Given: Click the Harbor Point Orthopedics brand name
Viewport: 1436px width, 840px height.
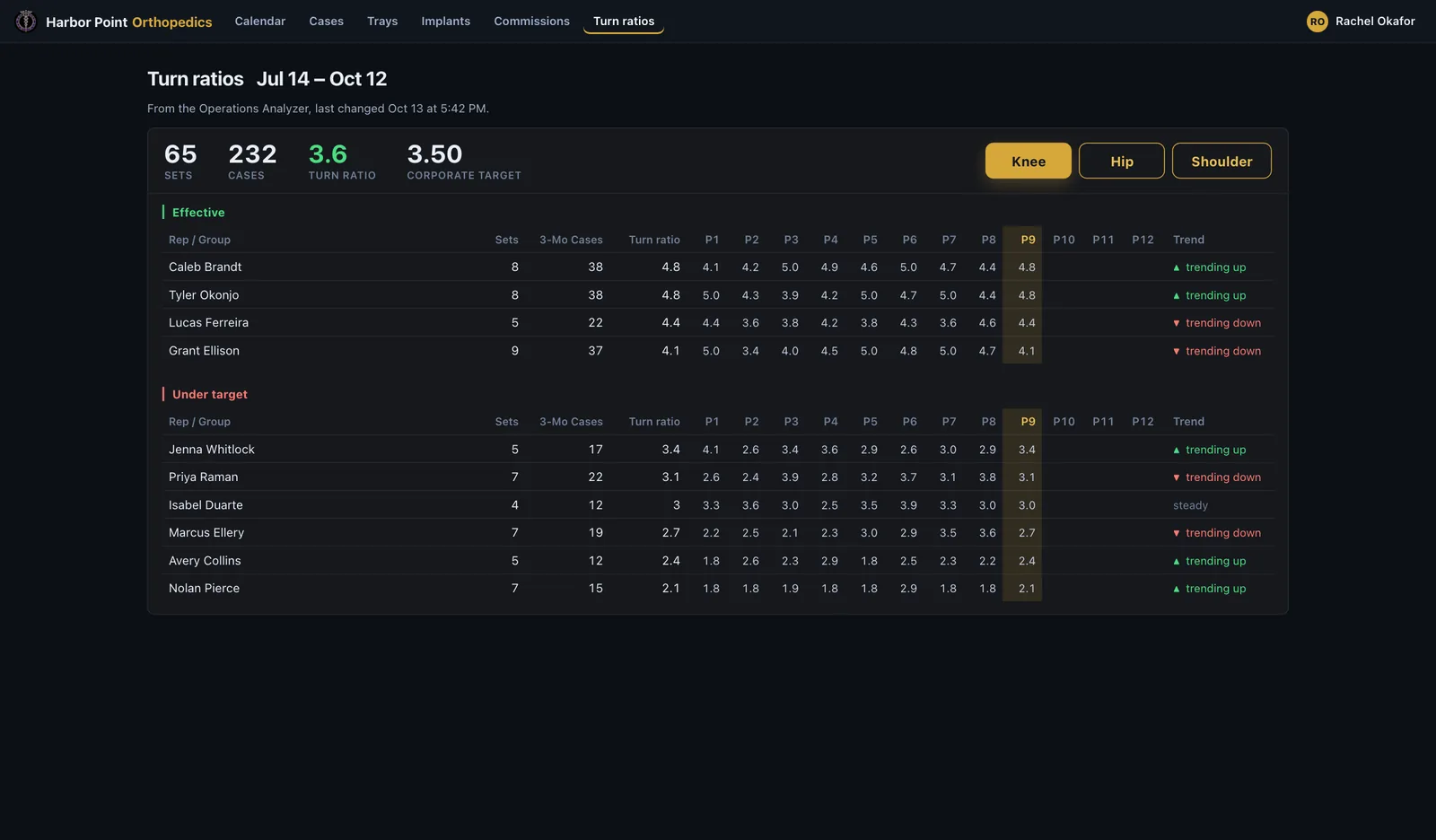Looking at the screenshot, I should coord(129,22).
